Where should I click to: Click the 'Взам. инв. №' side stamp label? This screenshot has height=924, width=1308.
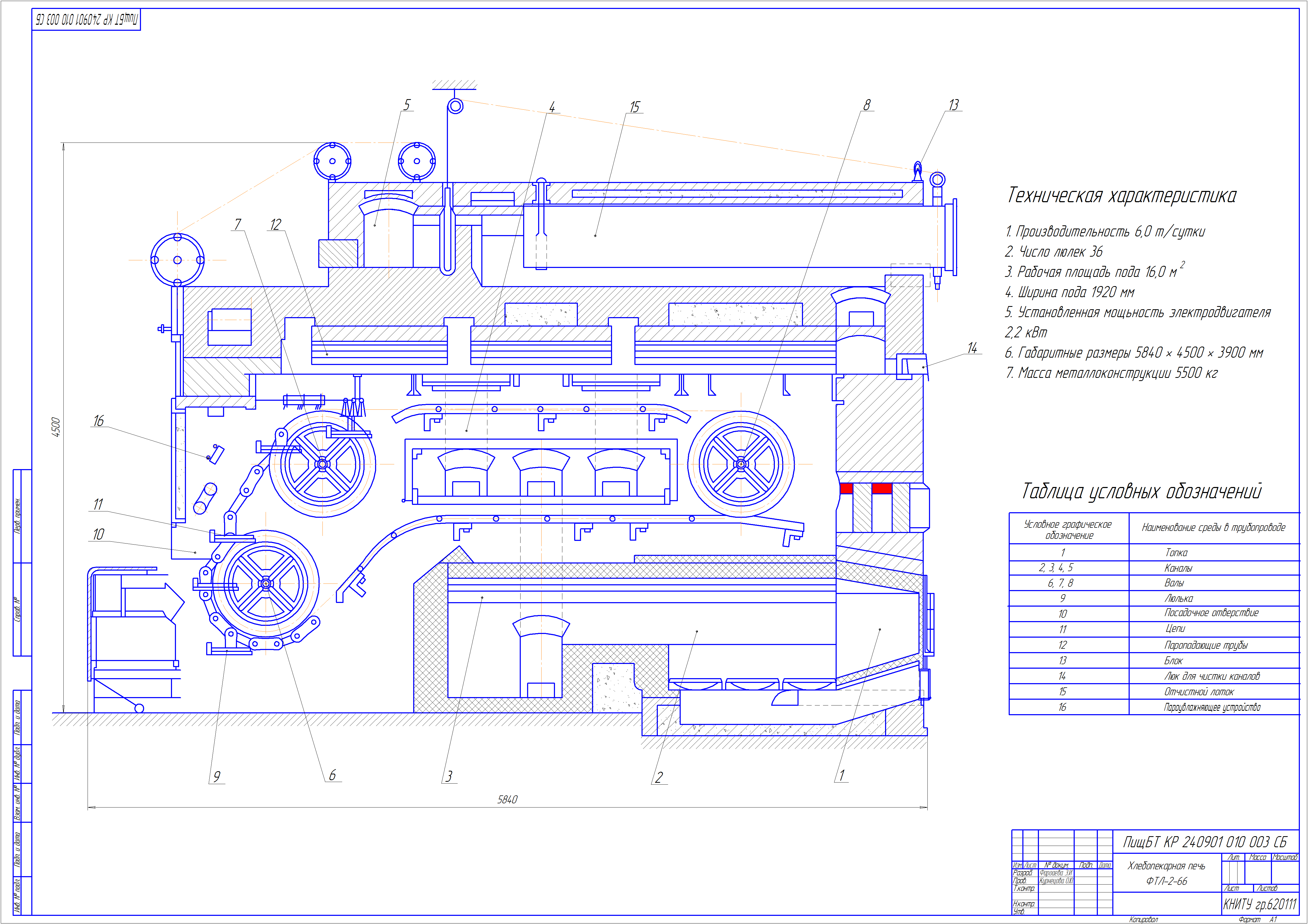coord(17,803)
